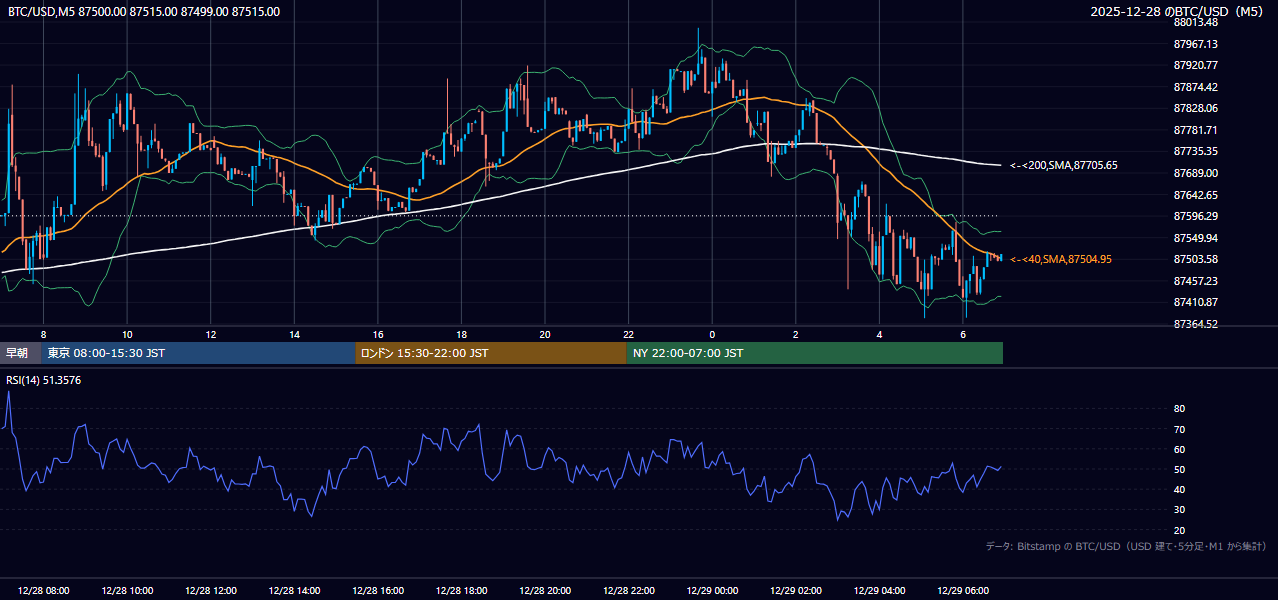Click the Bitstamp data source note
Image resolution: width=1278 pixels, height=600 pixels.
point(1126,546)
